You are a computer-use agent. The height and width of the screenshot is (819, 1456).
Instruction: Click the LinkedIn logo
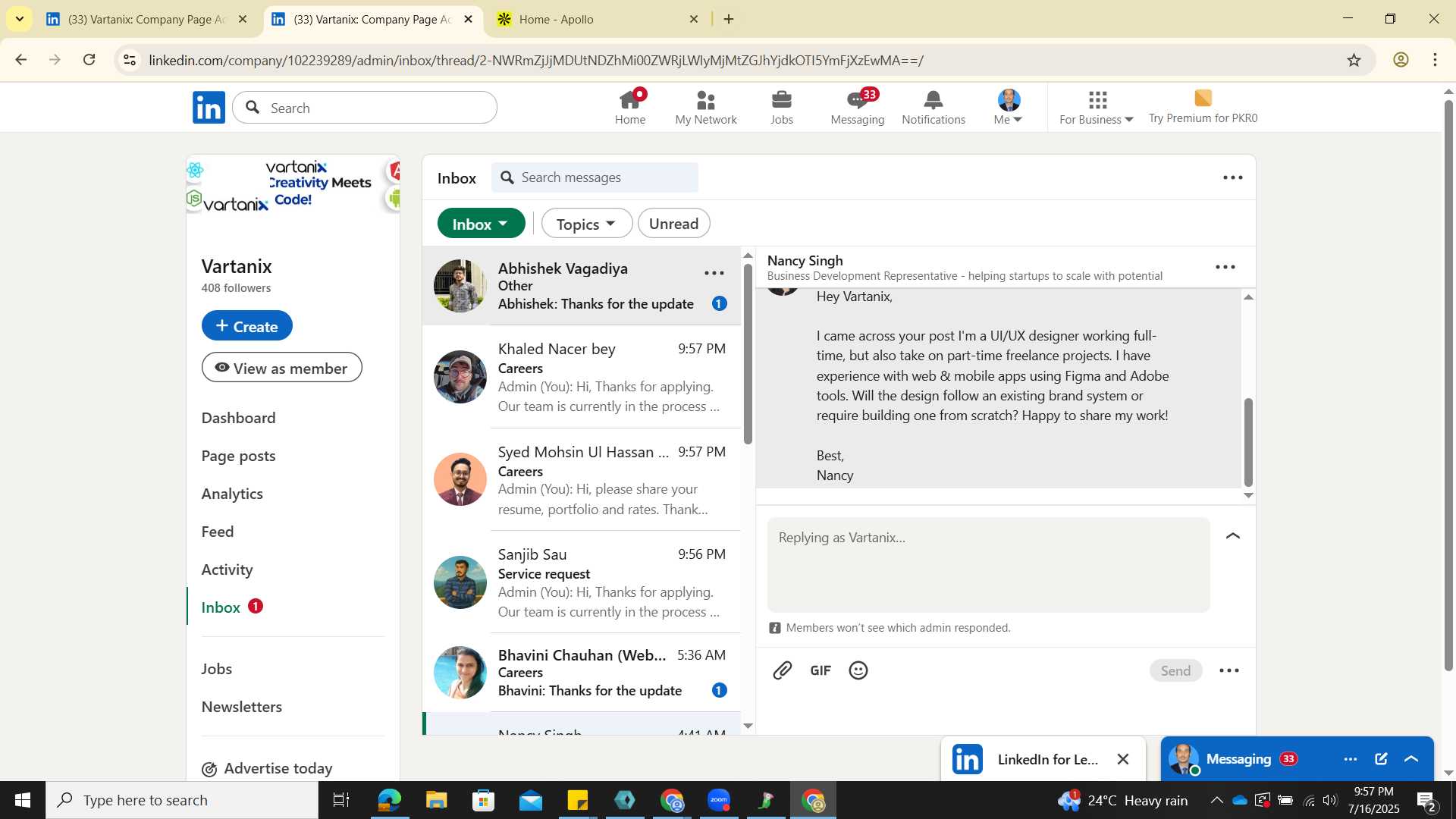point(209,108)
